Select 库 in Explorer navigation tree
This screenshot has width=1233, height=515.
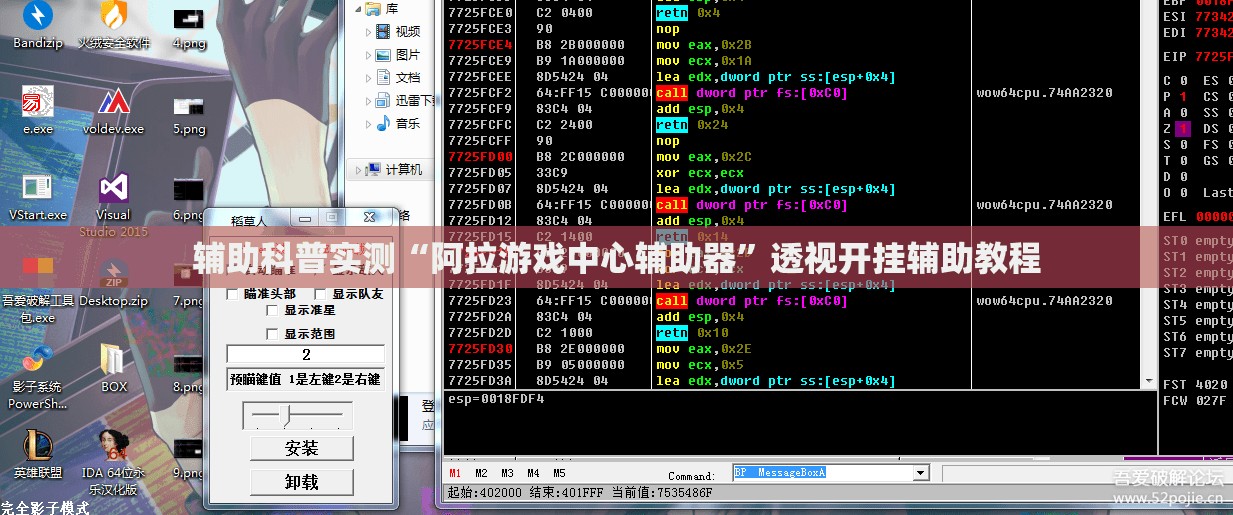point(385,9)
